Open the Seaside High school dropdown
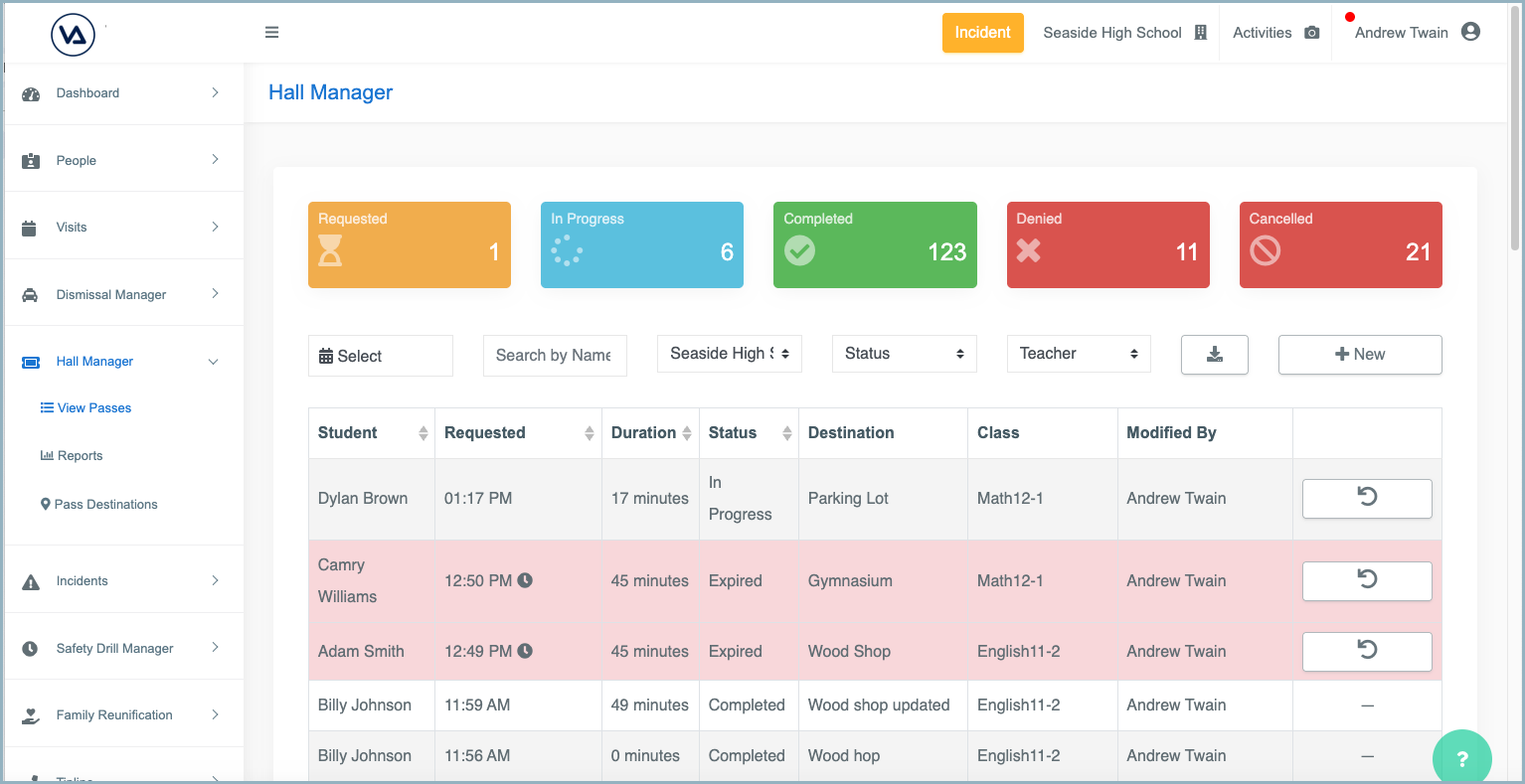 (730, 354)
